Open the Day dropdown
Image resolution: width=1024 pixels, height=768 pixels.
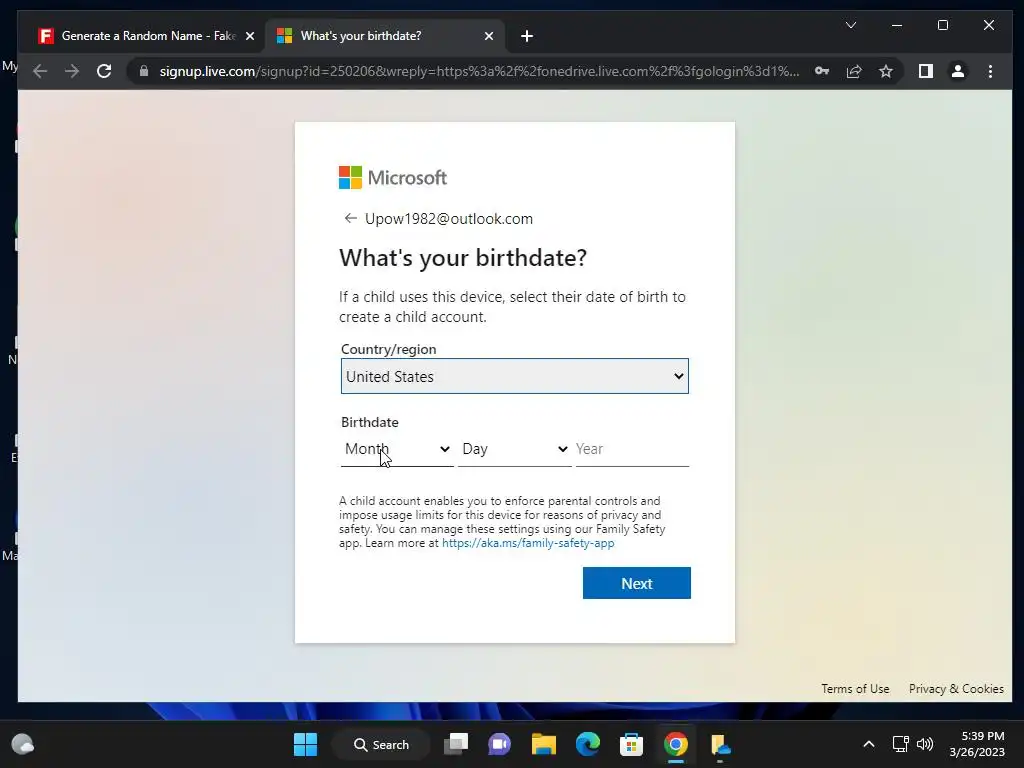pyautogui.click(x=515, y=449)
